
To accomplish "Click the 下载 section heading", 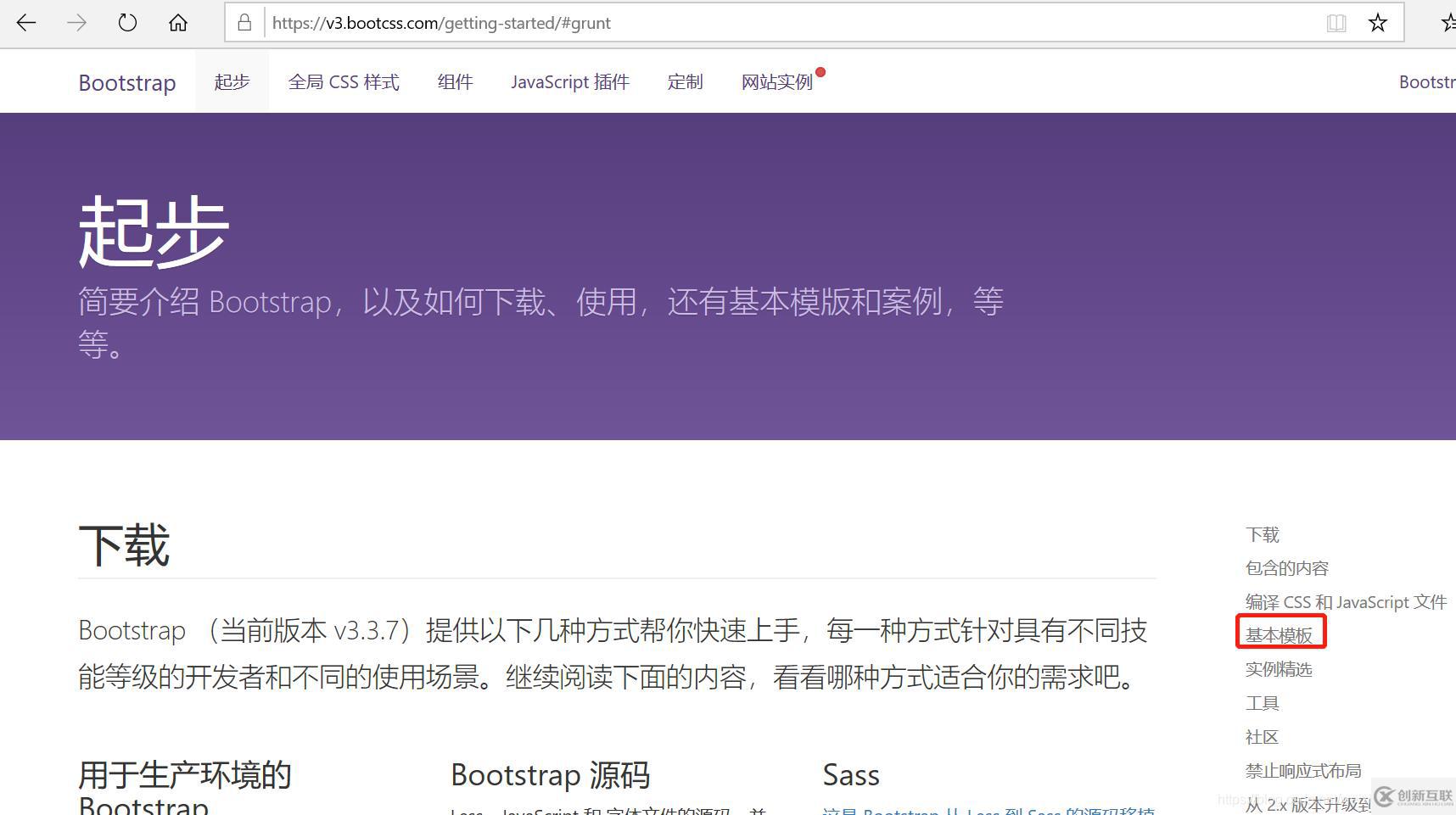I will pos(124,545).
